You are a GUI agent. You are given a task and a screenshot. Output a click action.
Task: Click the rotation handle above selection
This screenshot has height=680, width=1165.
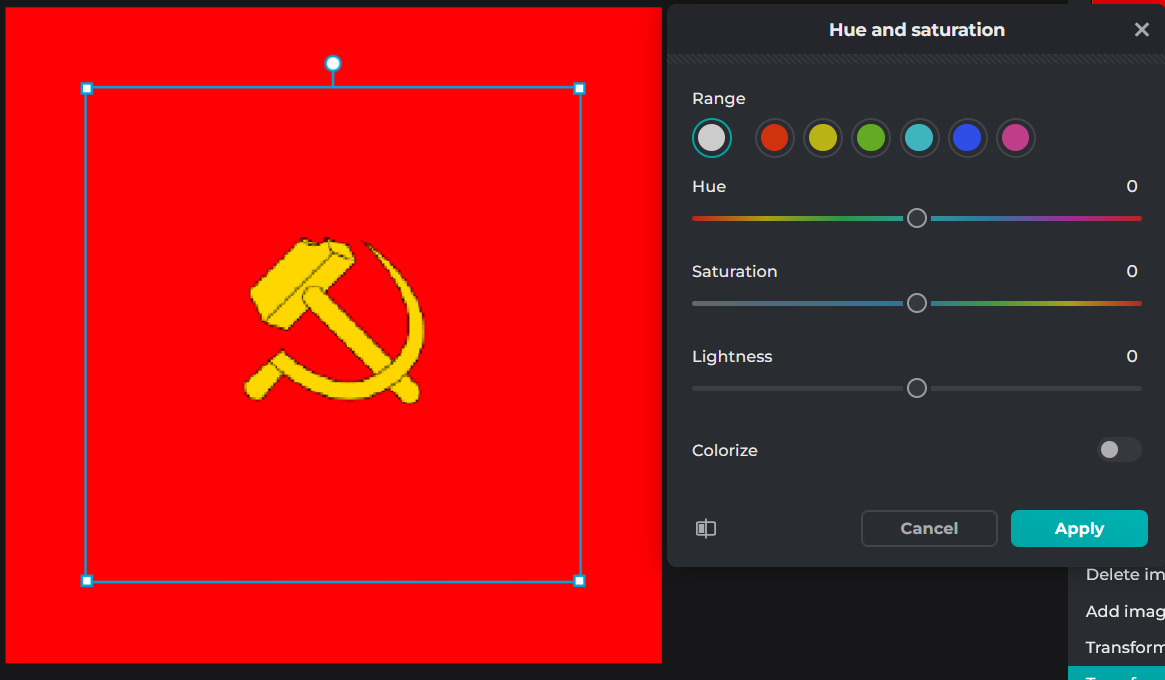333,64
